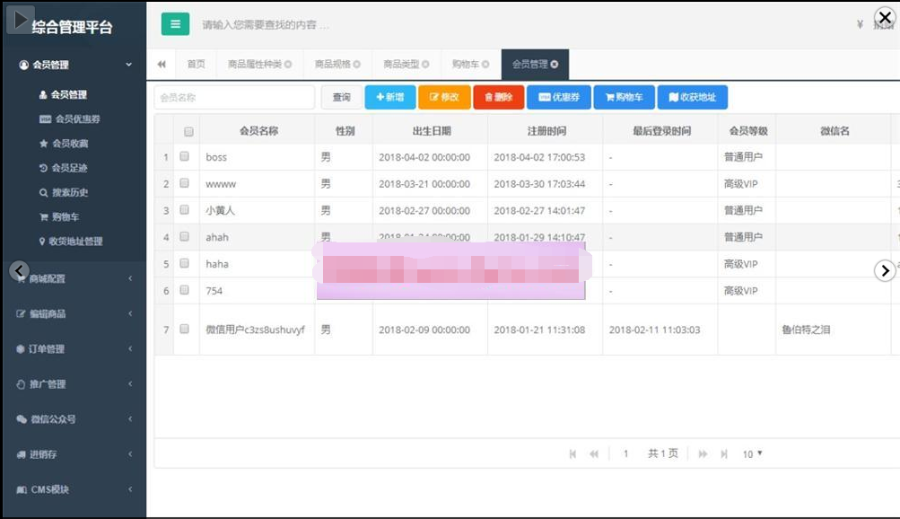Open 收货地址管理 in sidebar
This screenshot has width=900, height=519.
point(71,241)
